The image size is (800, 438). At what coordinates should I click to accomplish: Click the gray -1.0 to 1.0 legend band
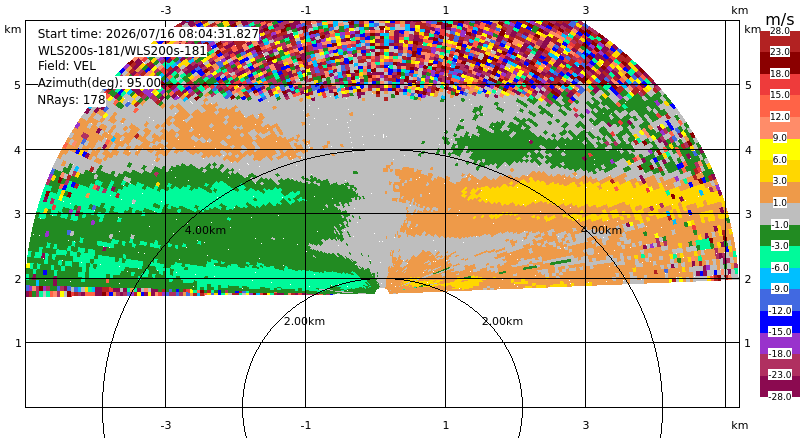pos(780,214)
